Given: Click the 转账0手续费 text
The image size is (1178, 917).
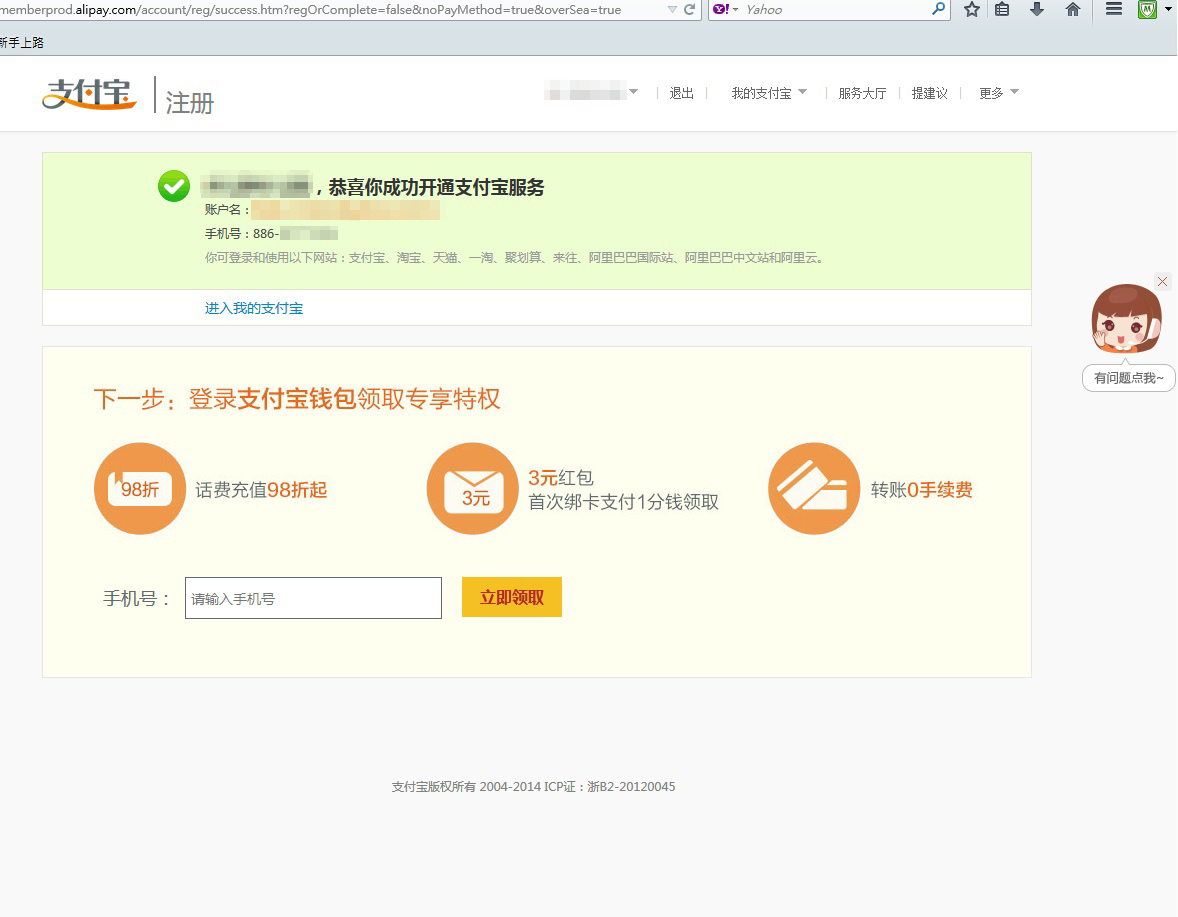Looking at the screenshot, I should coord(922,490).
